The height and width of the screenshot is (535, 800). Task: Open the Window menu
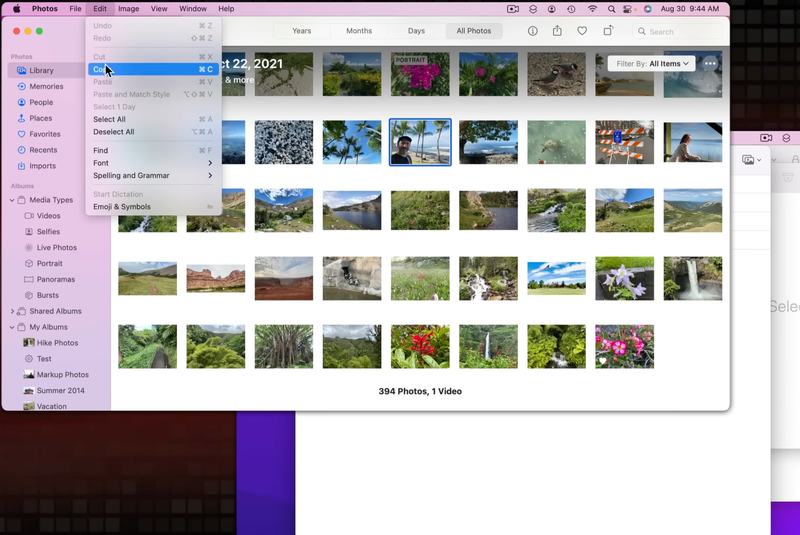coord(193,9)
